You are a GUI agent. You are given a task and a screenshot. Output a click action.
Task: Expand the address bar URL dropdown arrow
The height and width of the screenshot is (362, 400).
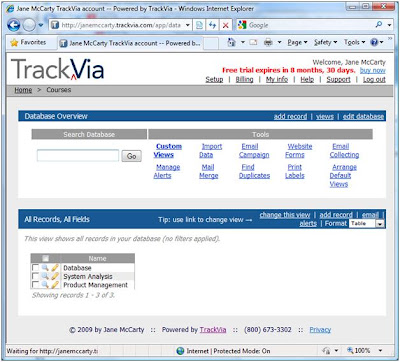188,25
